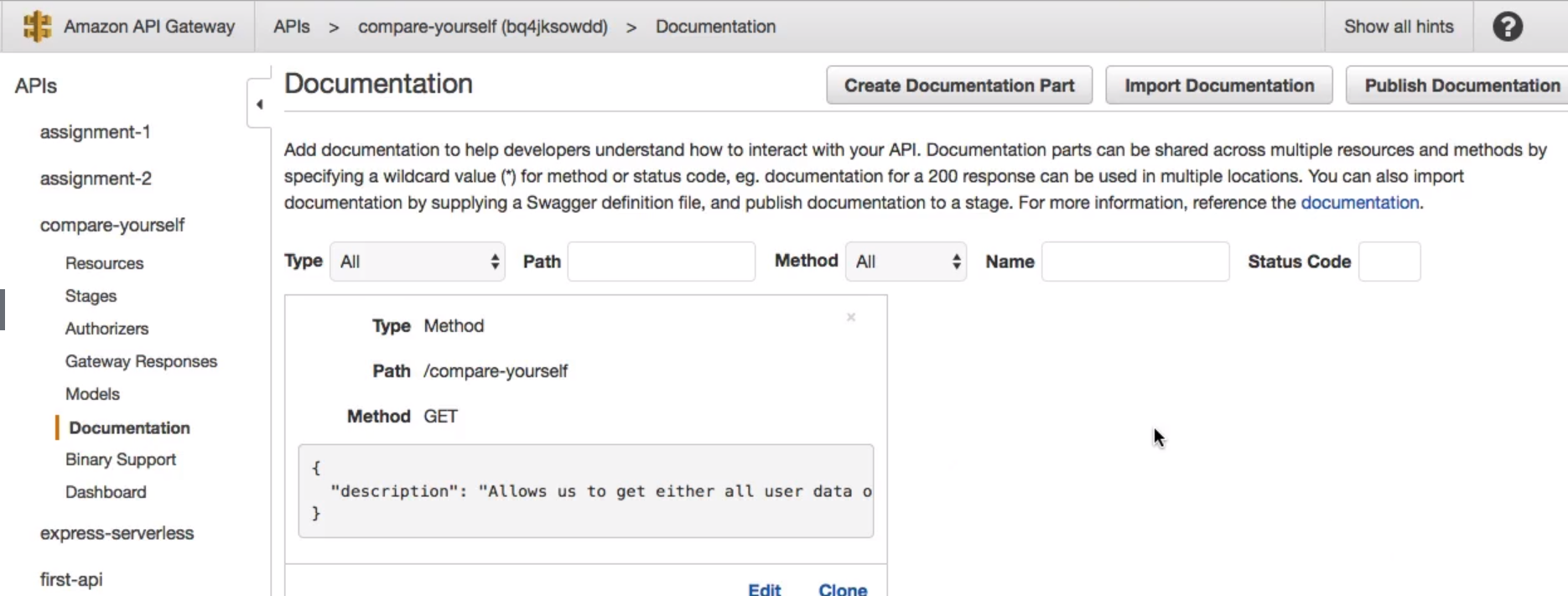Select first-api in the sidebar
1568x596 pixels.
[x=71, y=579]
